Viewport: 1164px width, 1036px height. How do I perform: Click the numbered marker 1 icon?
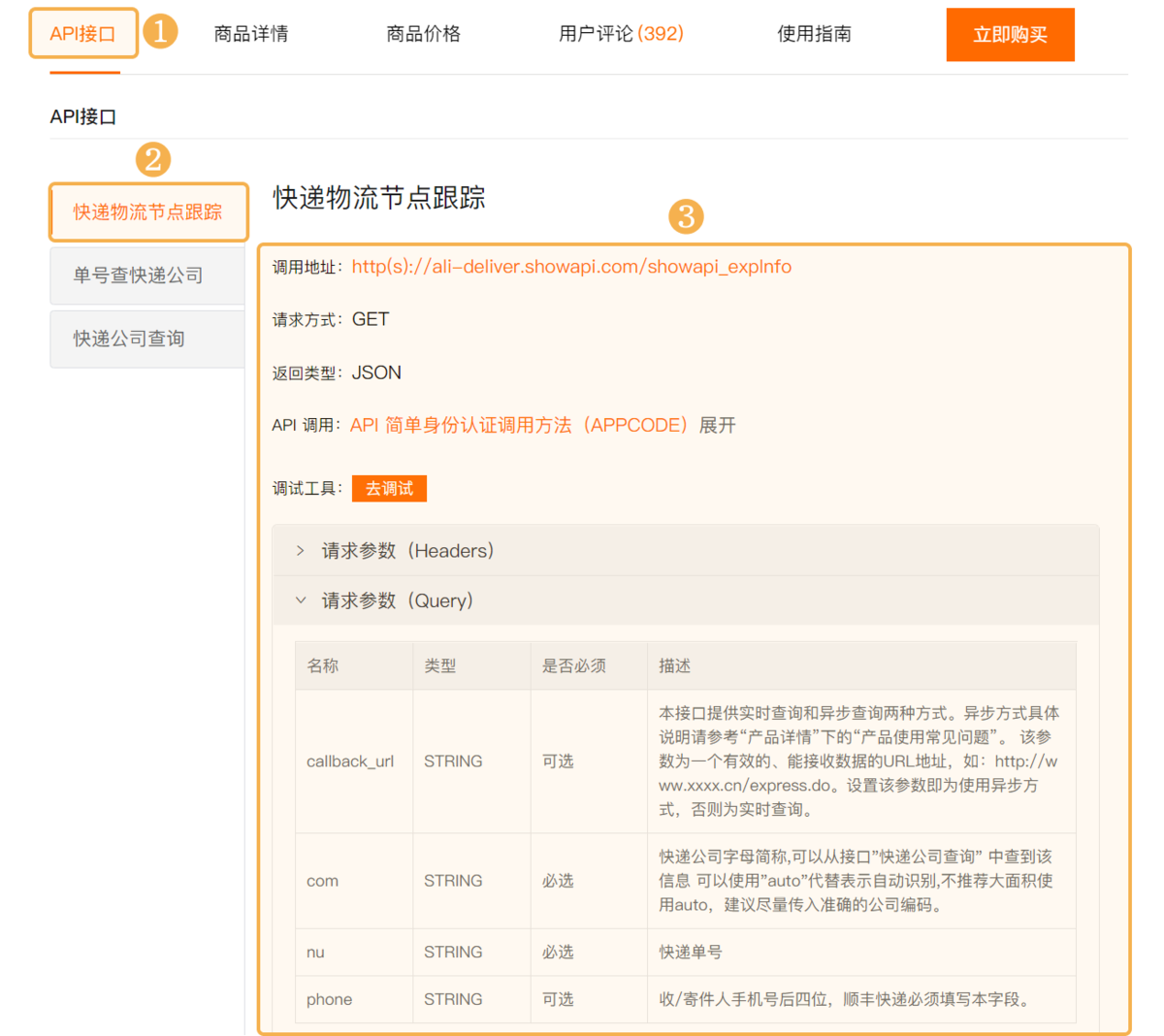[x=160, y=31]
